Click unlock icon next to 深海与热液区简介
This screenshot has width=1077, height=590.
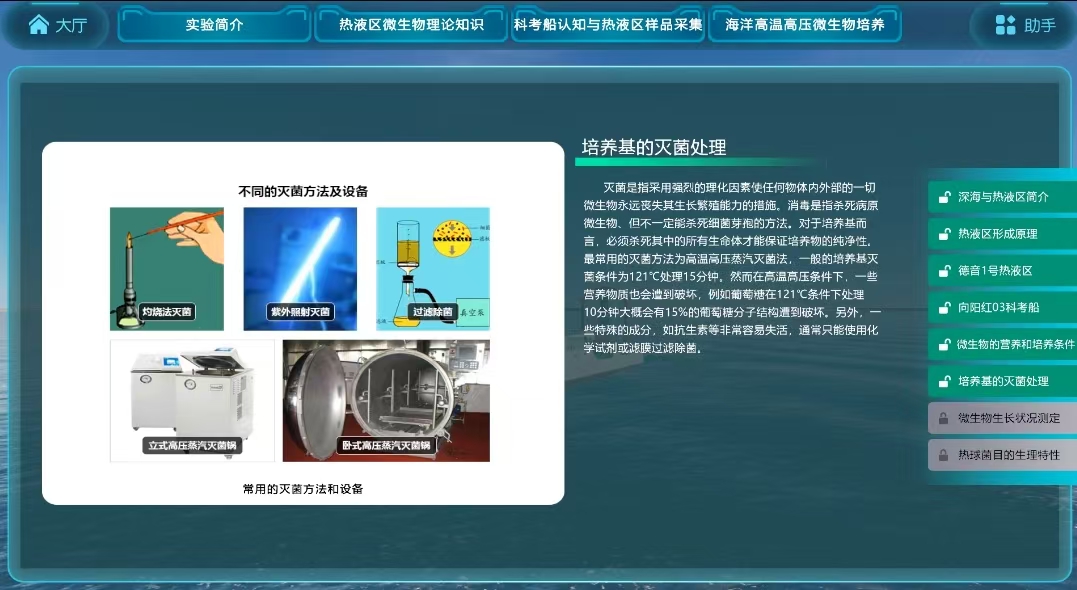(x=943, y=197)
